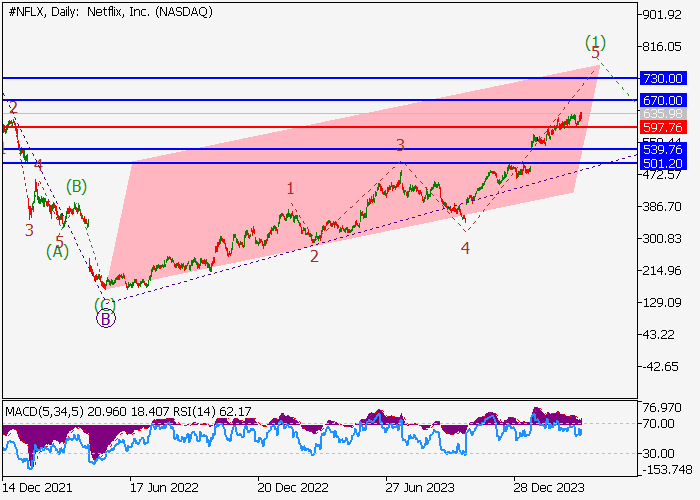Screen dimensions: 700x500
Task: Click the 43.22 price axis value
Action: 658,335
